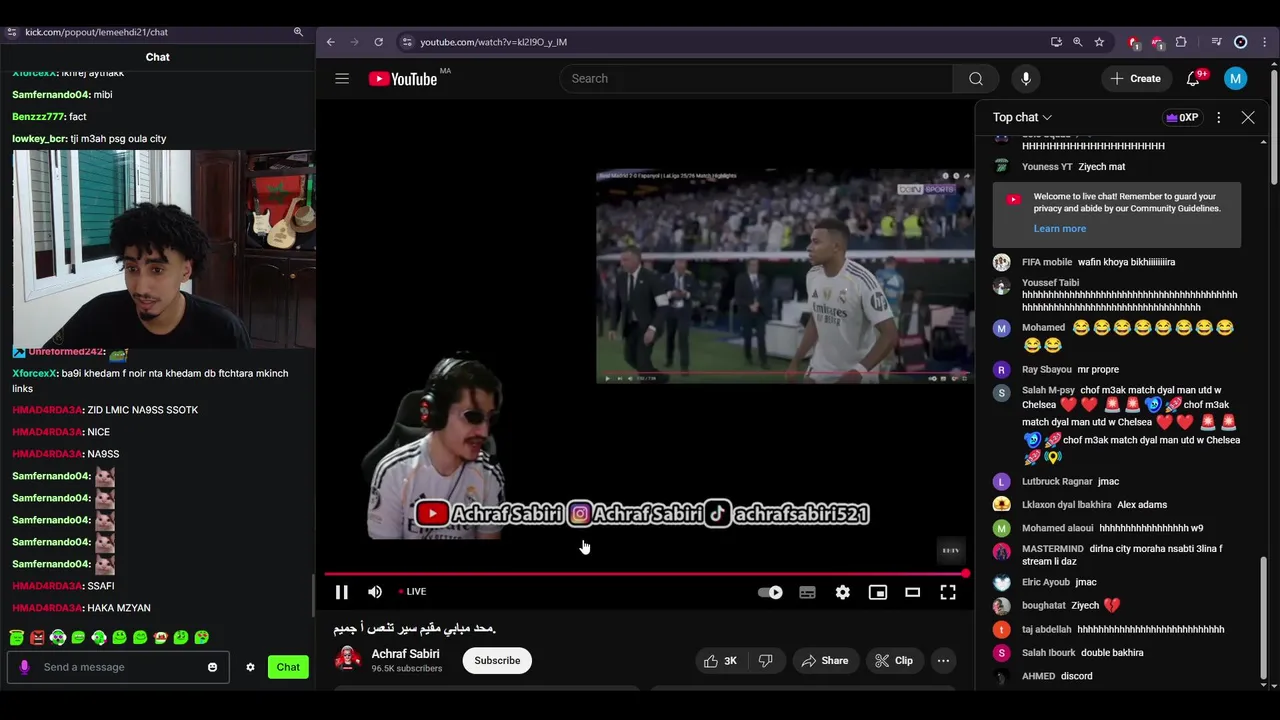Click purple microphone icon in Kick chat

pos(24,667)
